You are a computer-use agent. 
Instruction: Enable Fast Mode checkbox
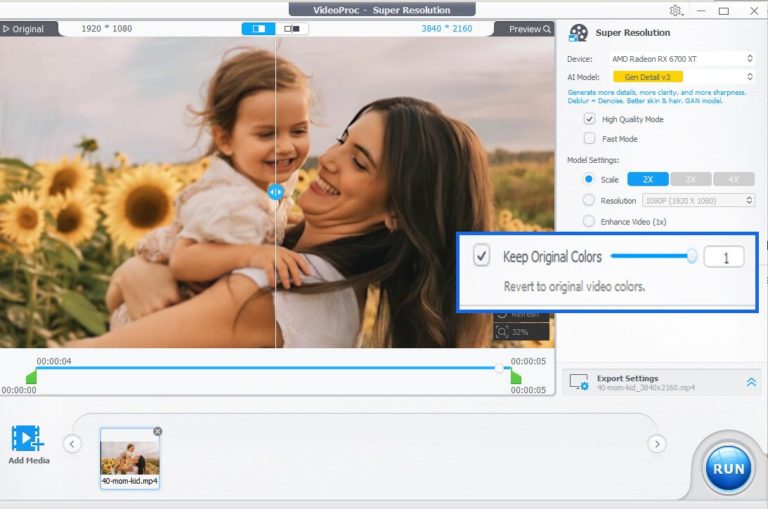589,139
